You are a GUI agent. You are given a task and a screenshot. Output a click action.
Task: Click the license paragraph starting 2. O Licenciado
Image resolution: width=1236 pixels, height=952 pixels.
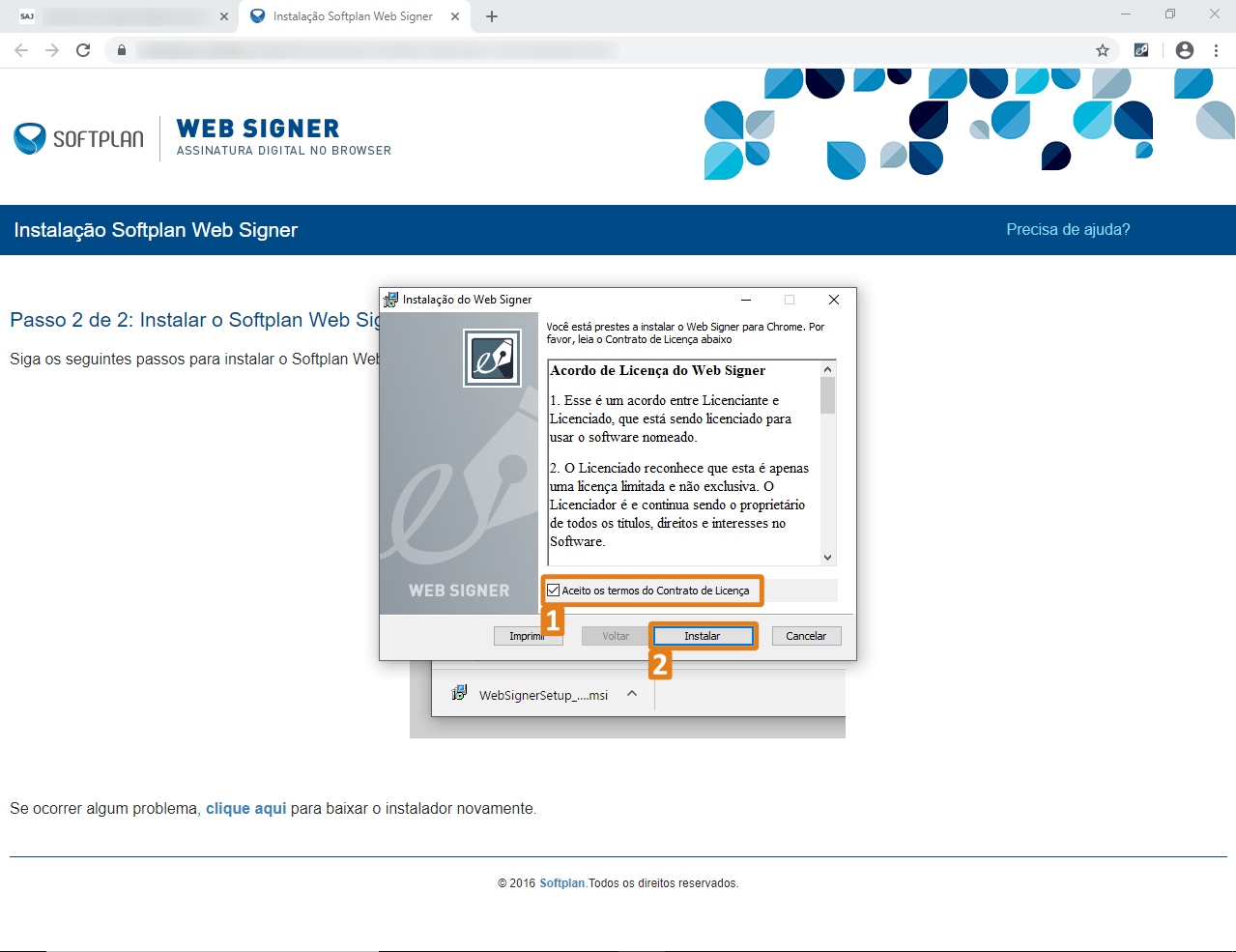pyautogui.click(x=679, y=505)
